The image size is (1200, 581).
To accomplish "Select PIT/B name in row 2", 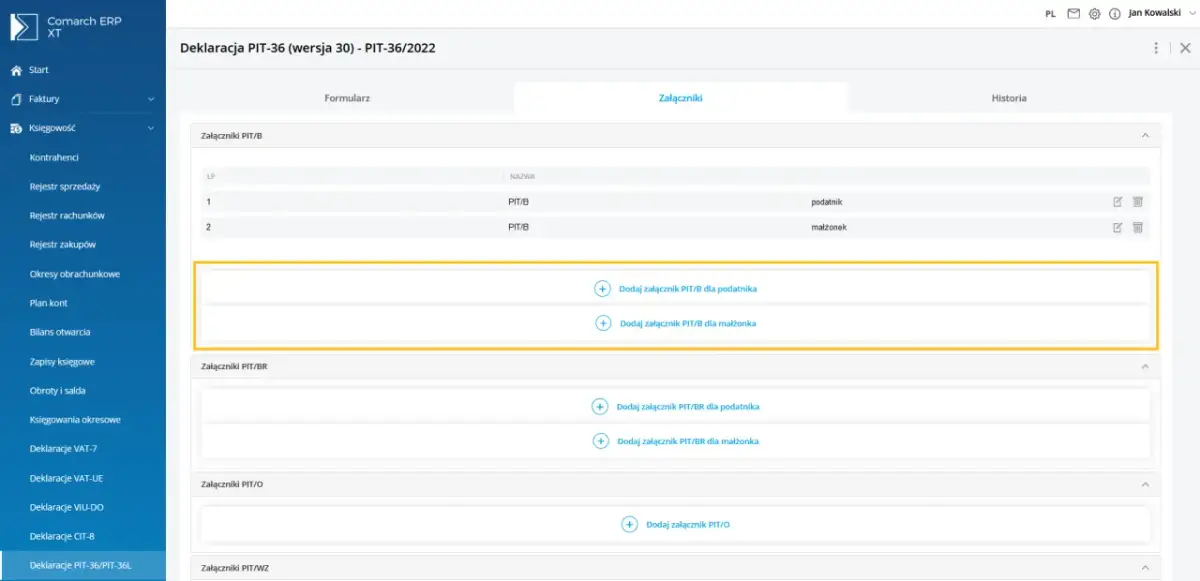I will point(518,227).
